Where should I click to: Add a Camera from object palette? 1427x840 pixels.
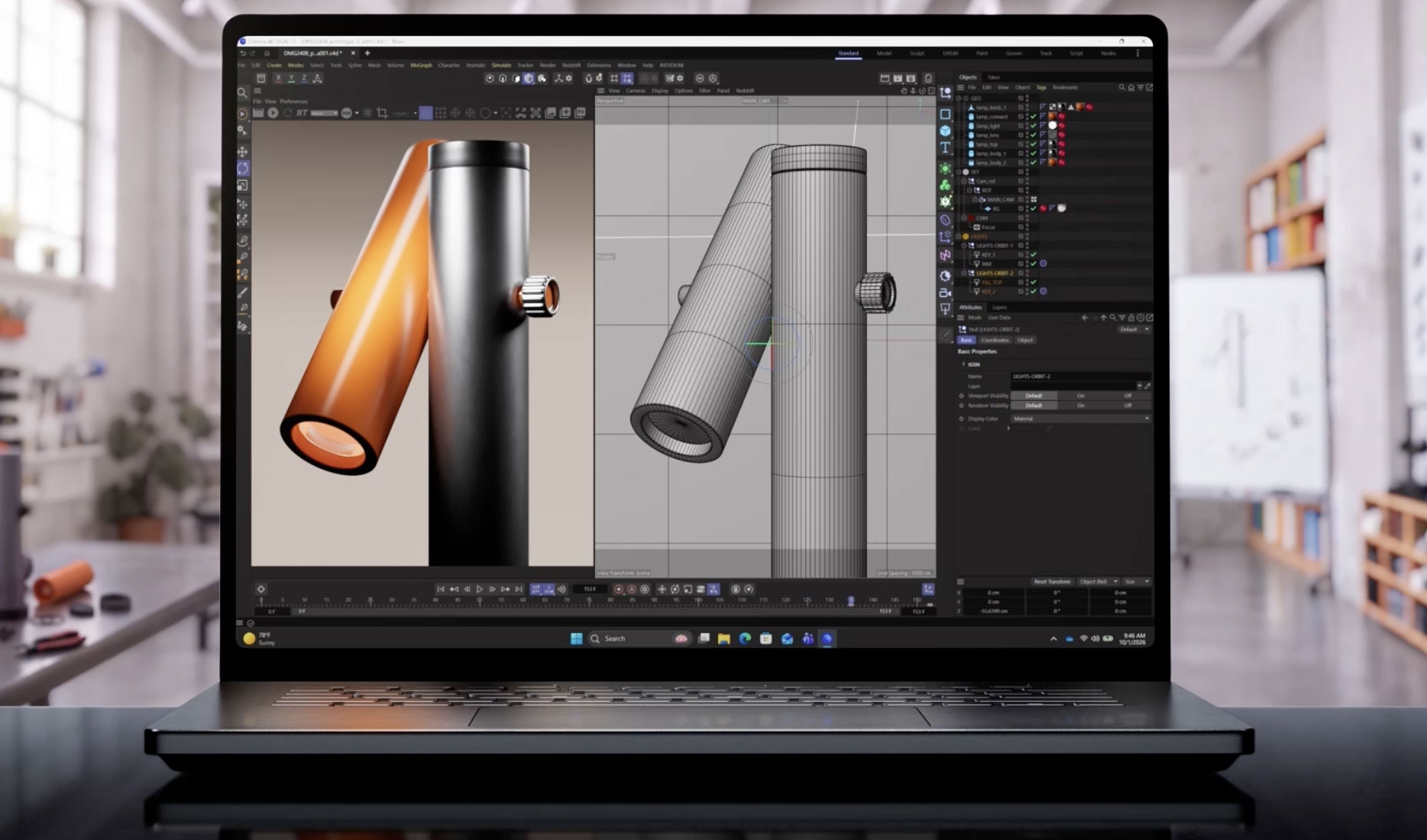tap(945, 292)
